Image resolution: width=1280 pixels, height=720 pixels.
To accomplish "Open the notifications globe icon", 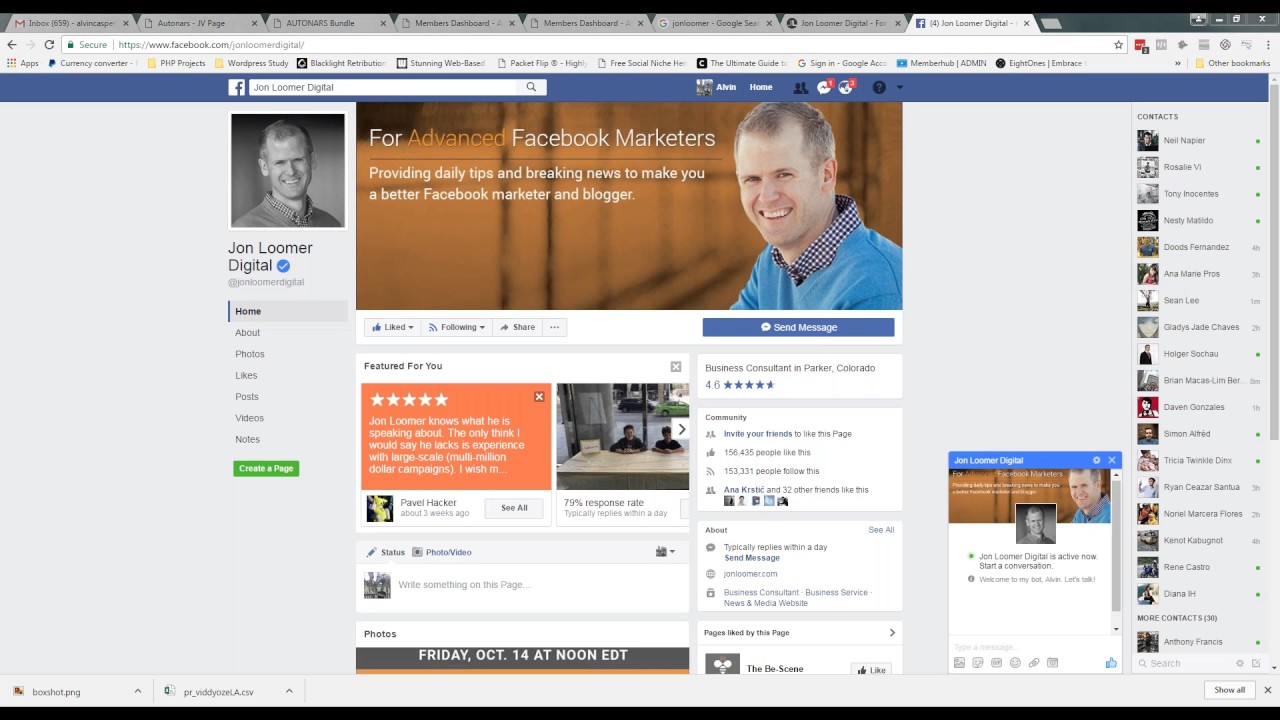I will 846,87.
